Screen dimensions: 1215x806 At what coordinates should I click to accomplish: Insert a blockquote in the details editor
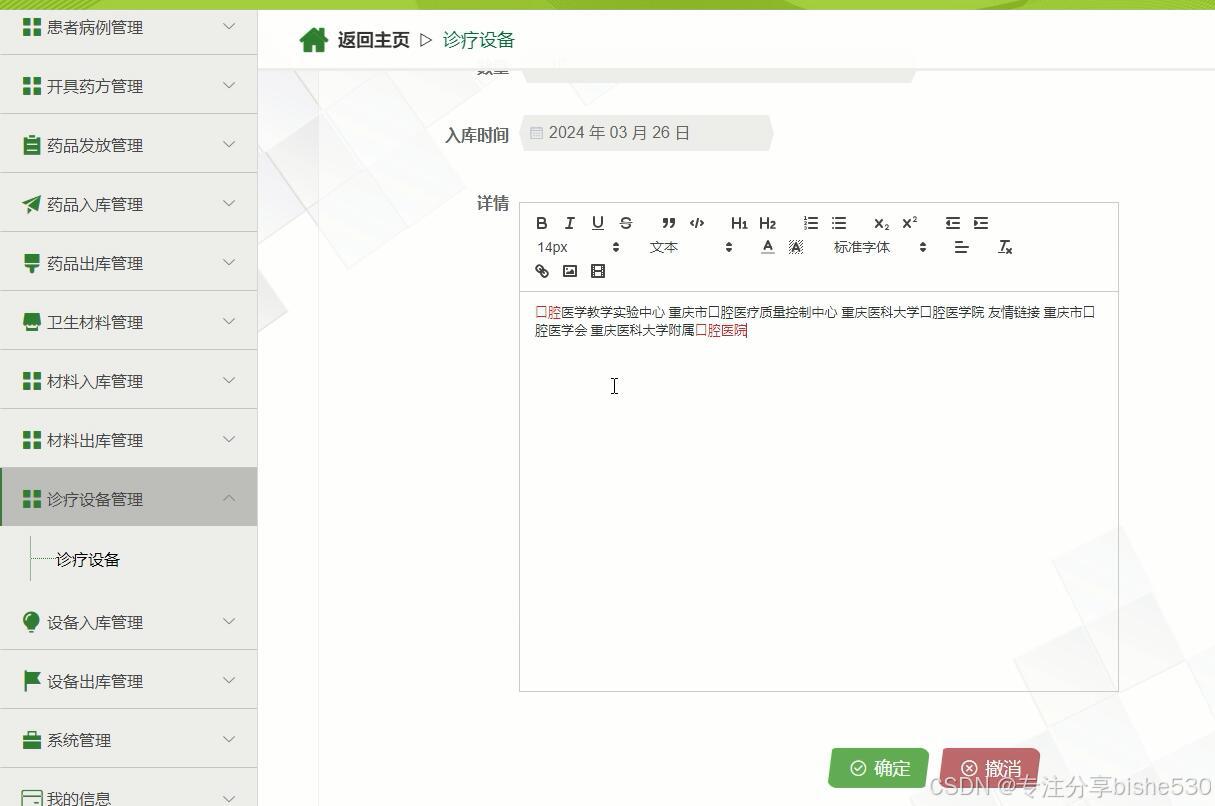point(668,223)
